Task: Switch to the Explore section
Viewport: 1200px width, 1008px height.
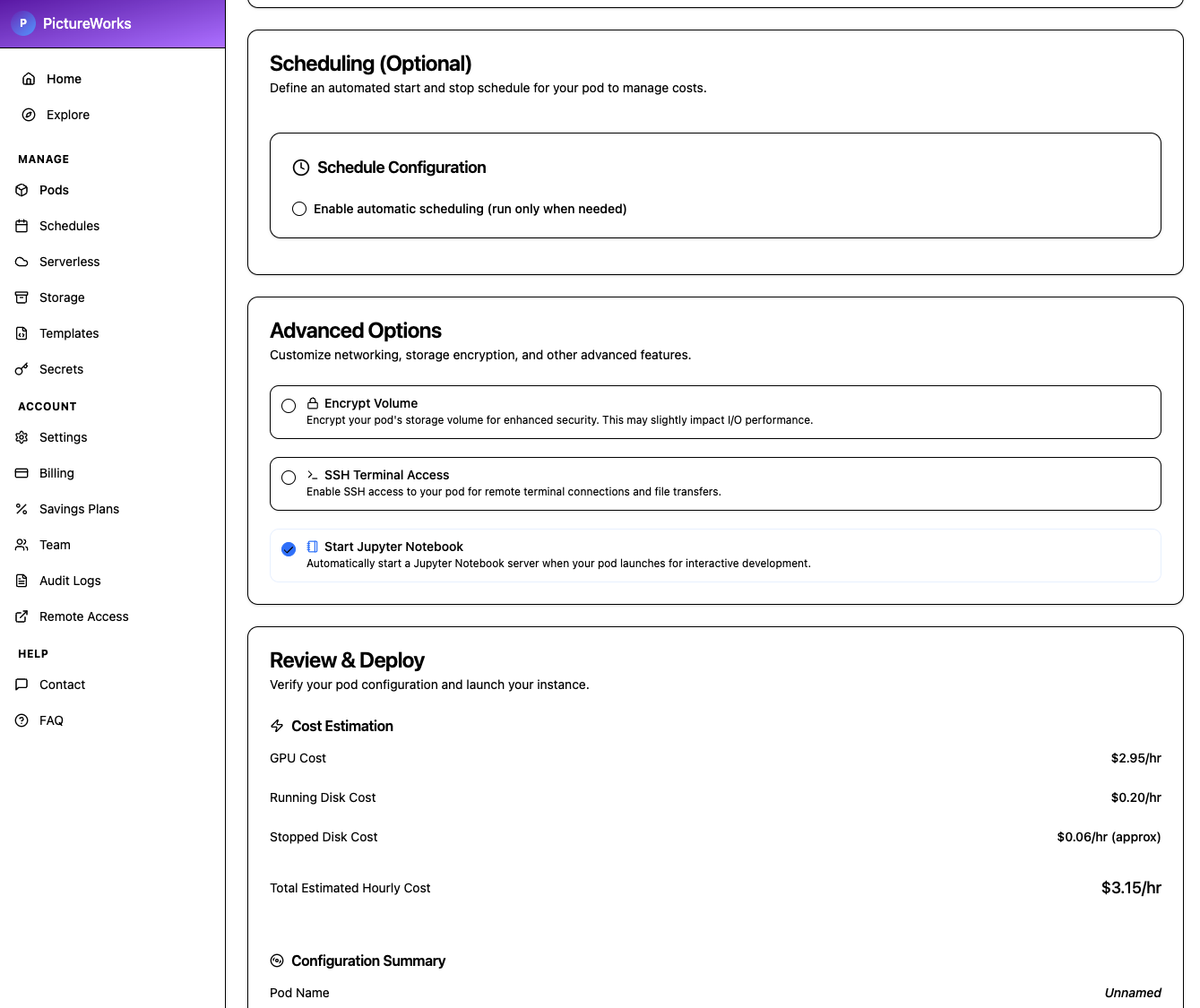Action: pos(68,115)
